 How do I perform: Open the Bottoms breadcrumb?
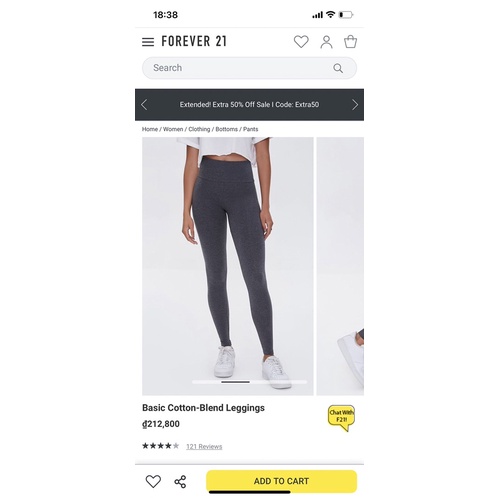[226, 129]
